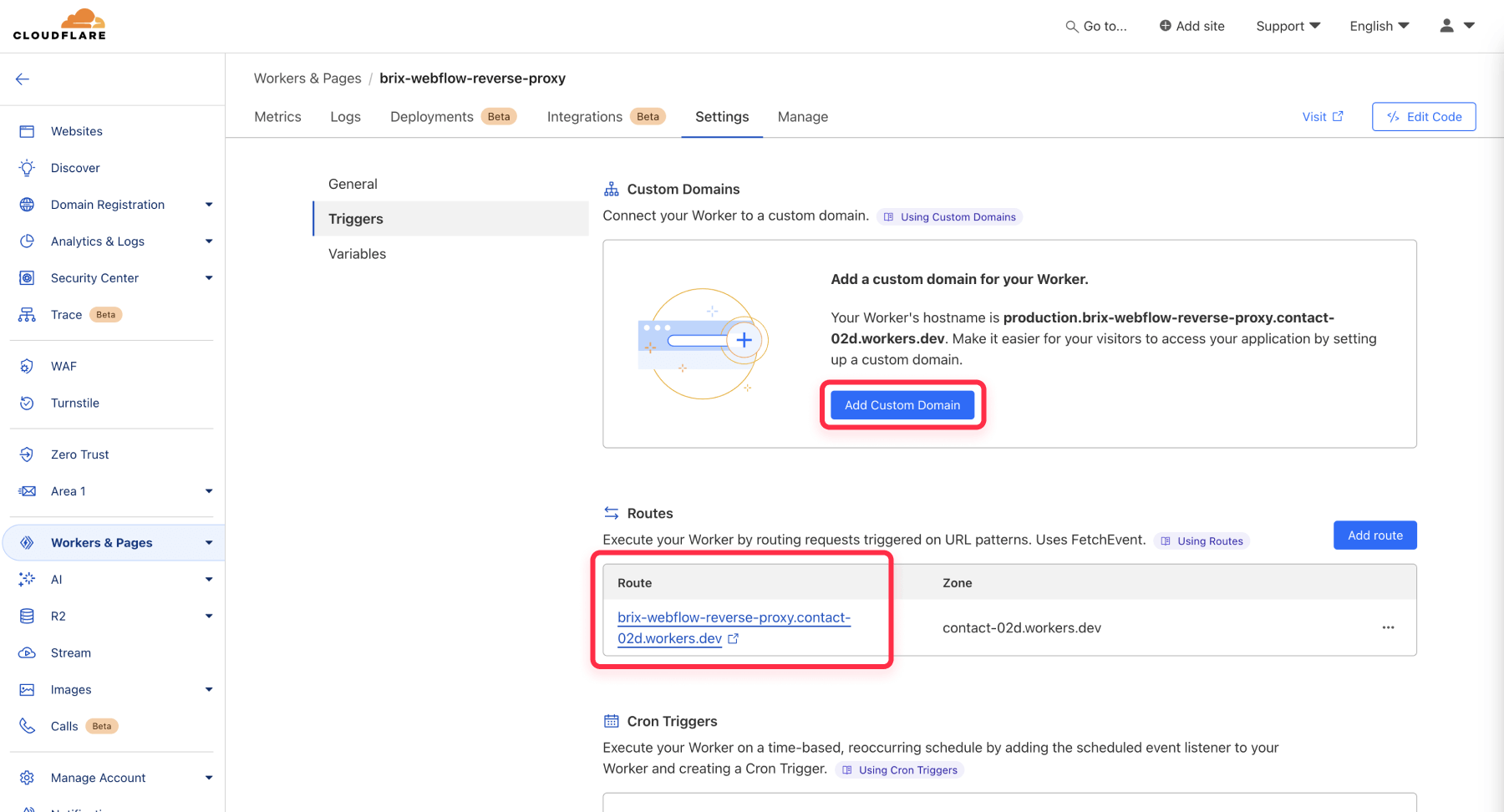The height and width of the screenshot is (812, 1504).
Task: Click the Stream sidebar label
Action: pyautogui.click(x=71, y=653)
